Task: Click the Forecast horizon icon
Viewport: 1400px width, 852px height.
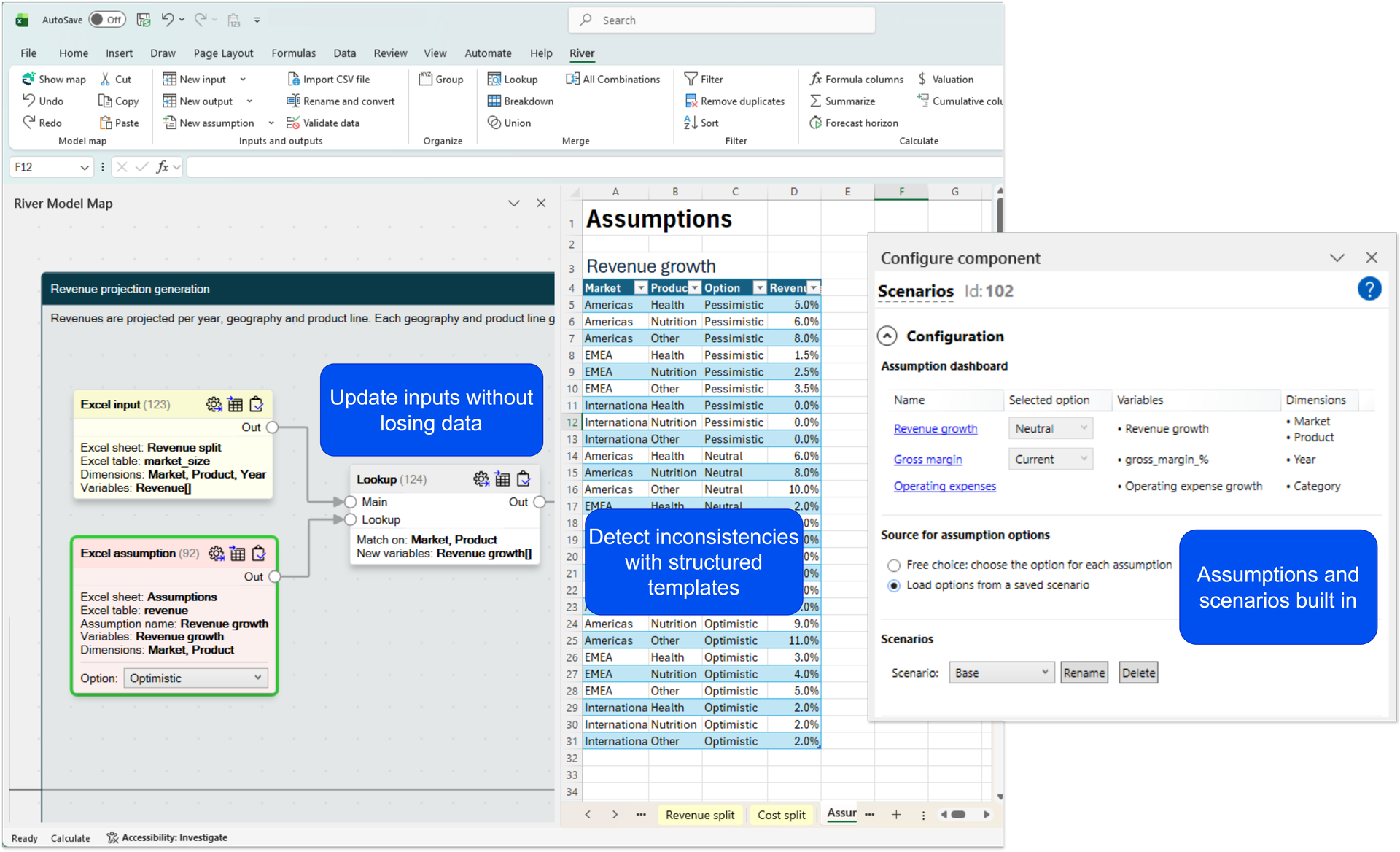Action: pos(815,123)
